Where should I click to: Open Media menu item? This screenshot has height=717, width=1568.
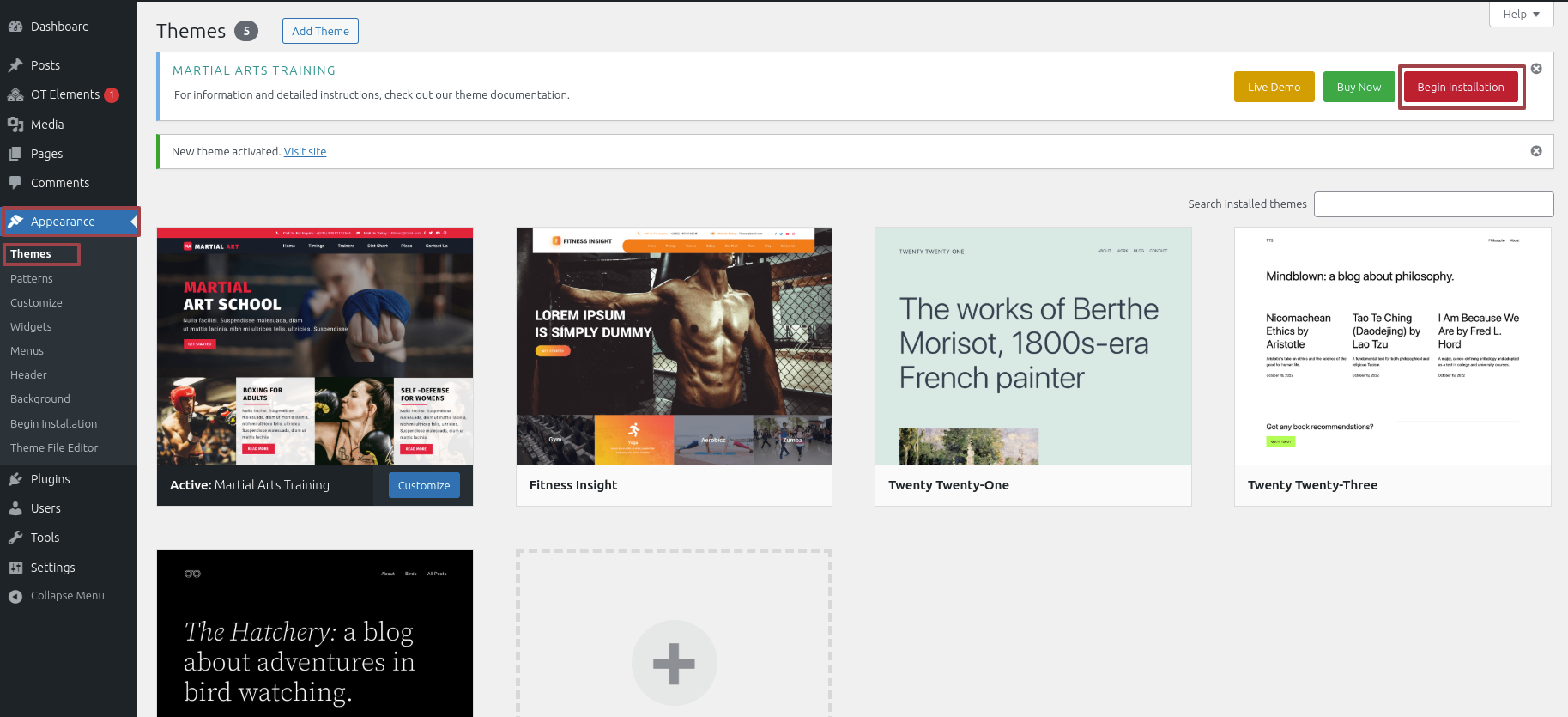click(x=69, y=125)
